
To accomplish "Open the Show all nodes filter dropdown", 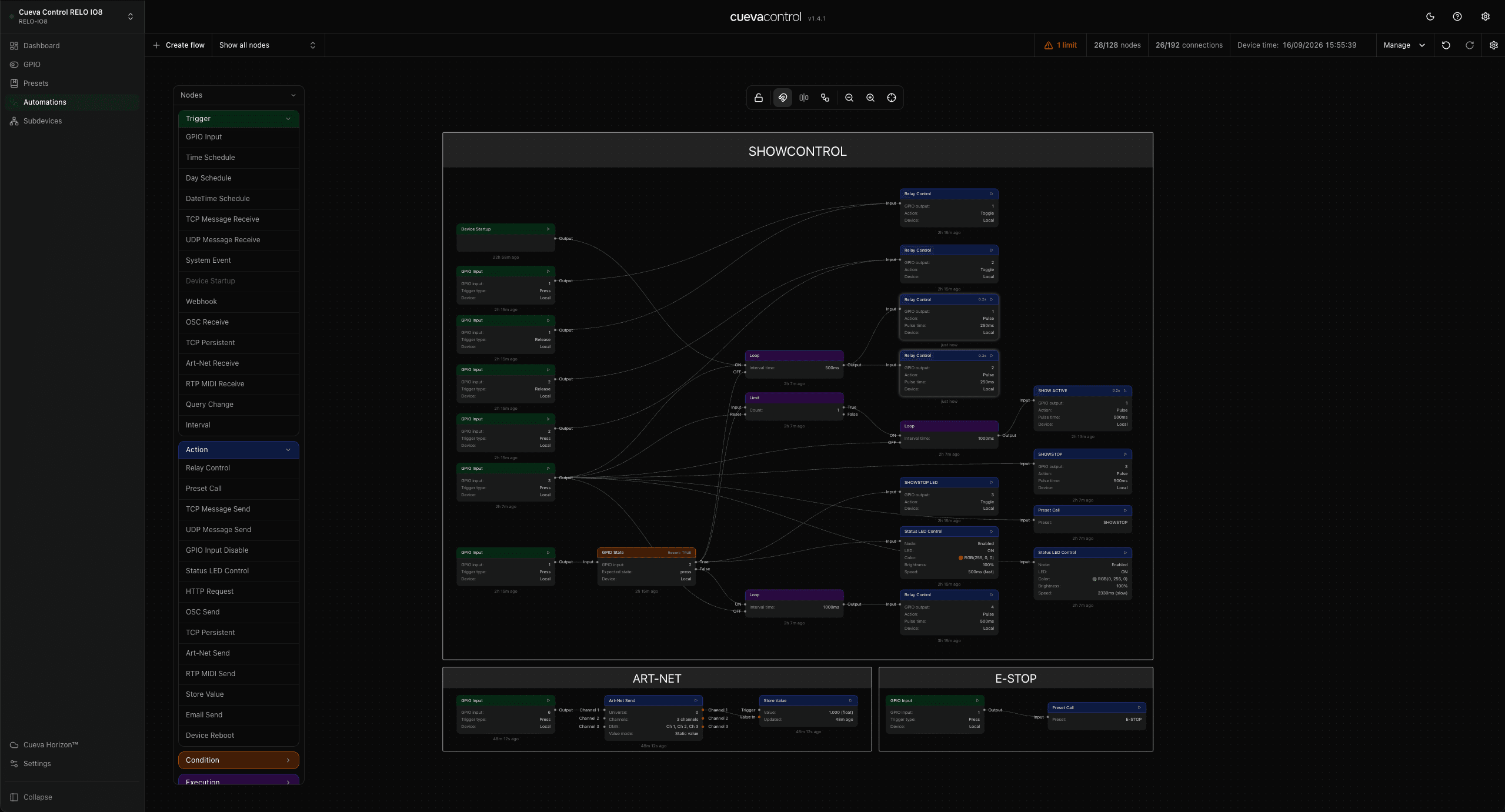I will tap(268, 45).
